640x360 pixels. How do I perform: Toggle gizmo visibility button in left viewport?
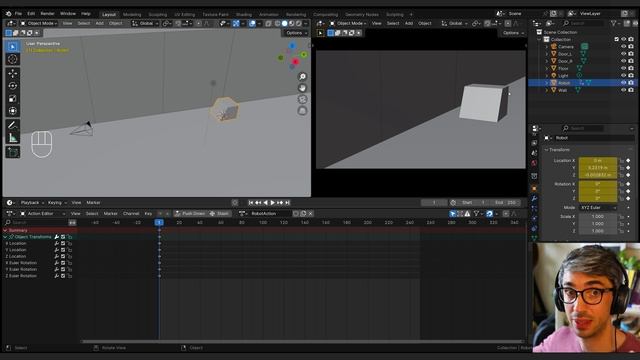click(236, 23)
